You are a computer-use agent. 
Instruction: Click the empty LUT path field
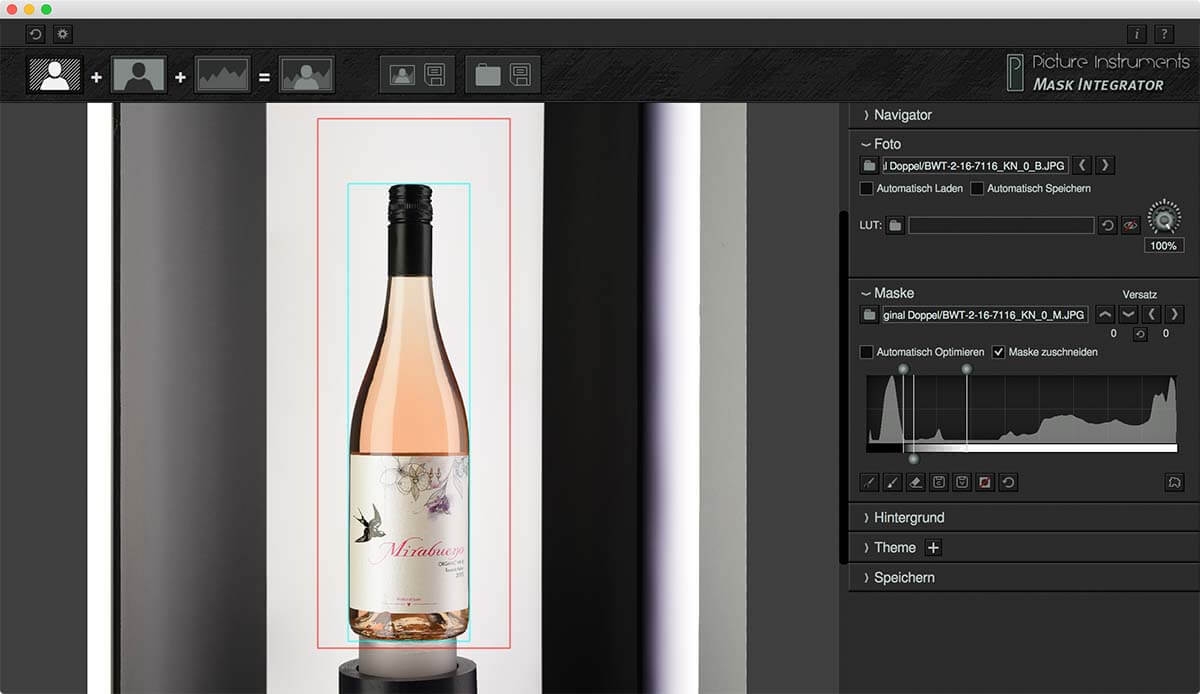tap(1001, 226)
